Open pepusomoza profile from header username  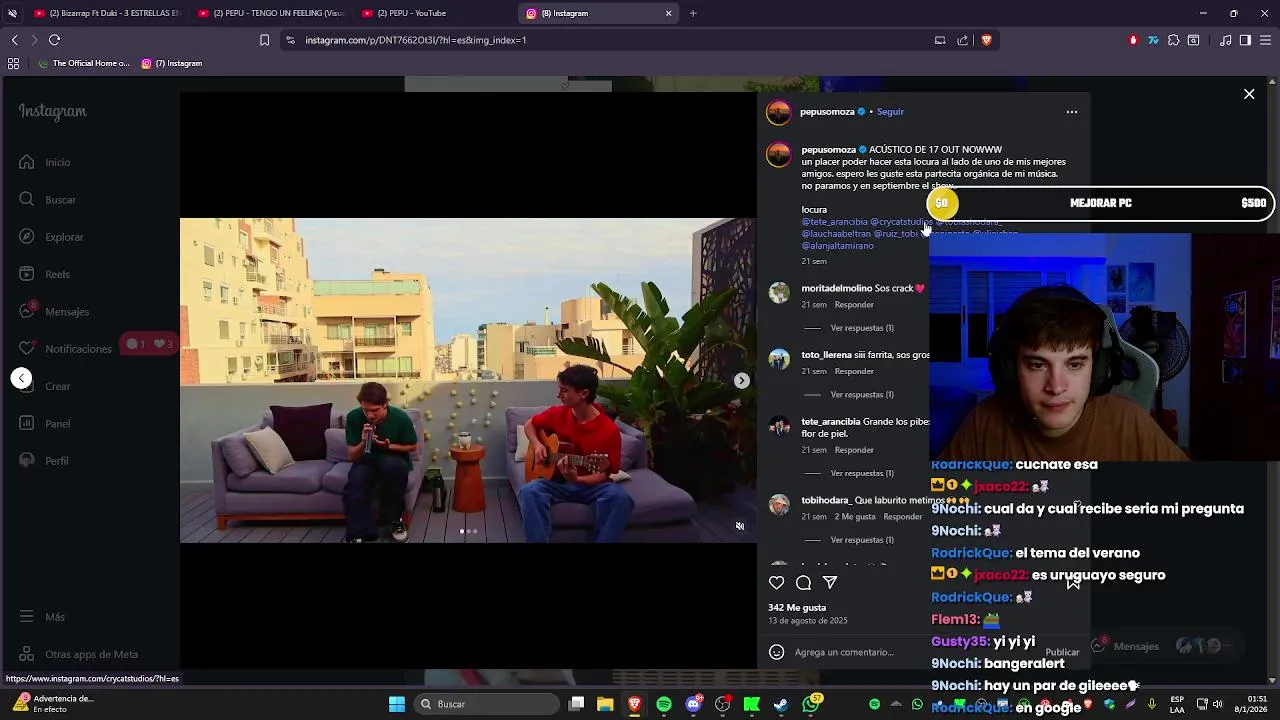pos(827,112)
